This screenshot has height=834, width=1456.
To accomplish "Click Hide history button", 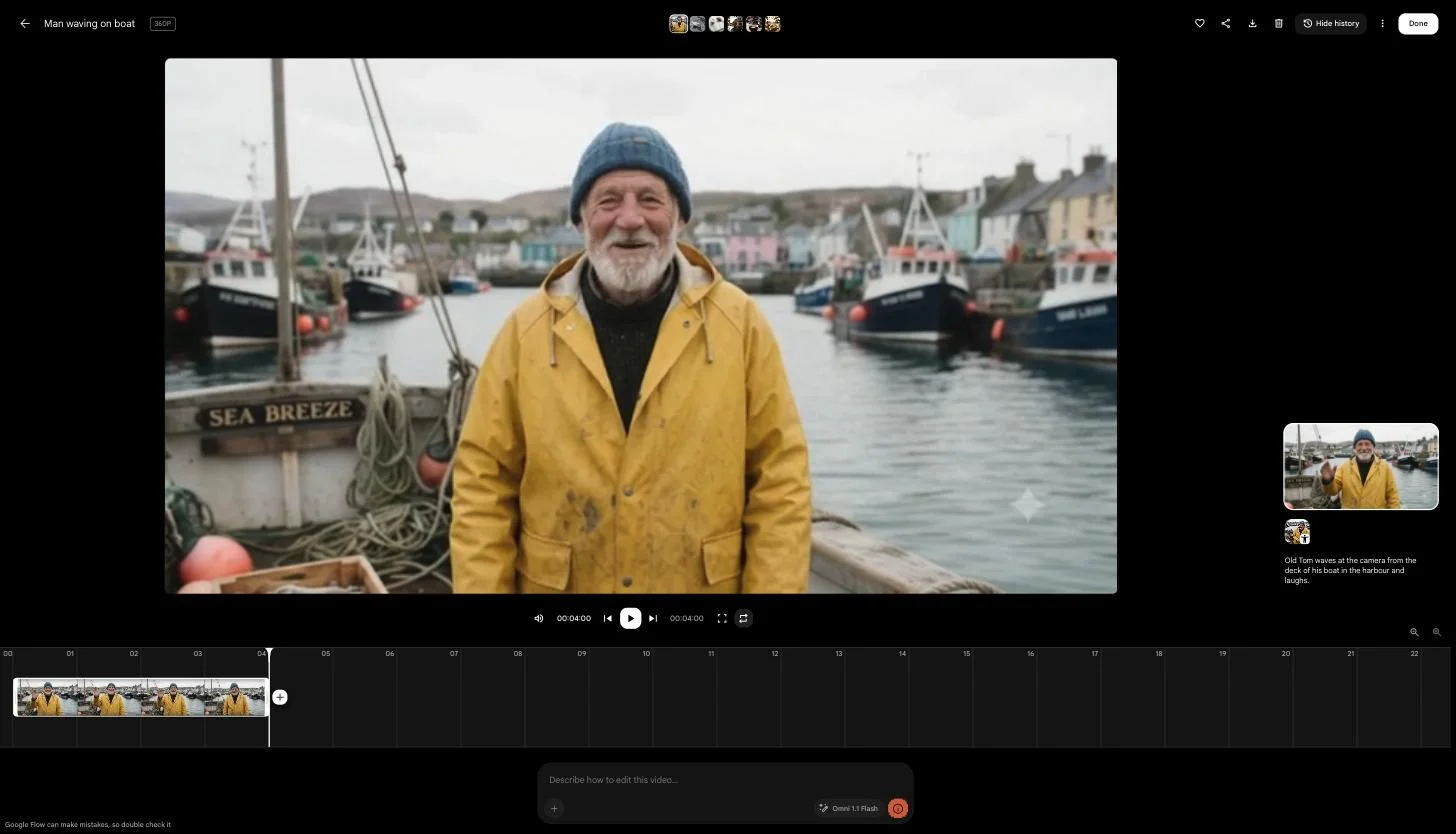I will click(1331, 23).
